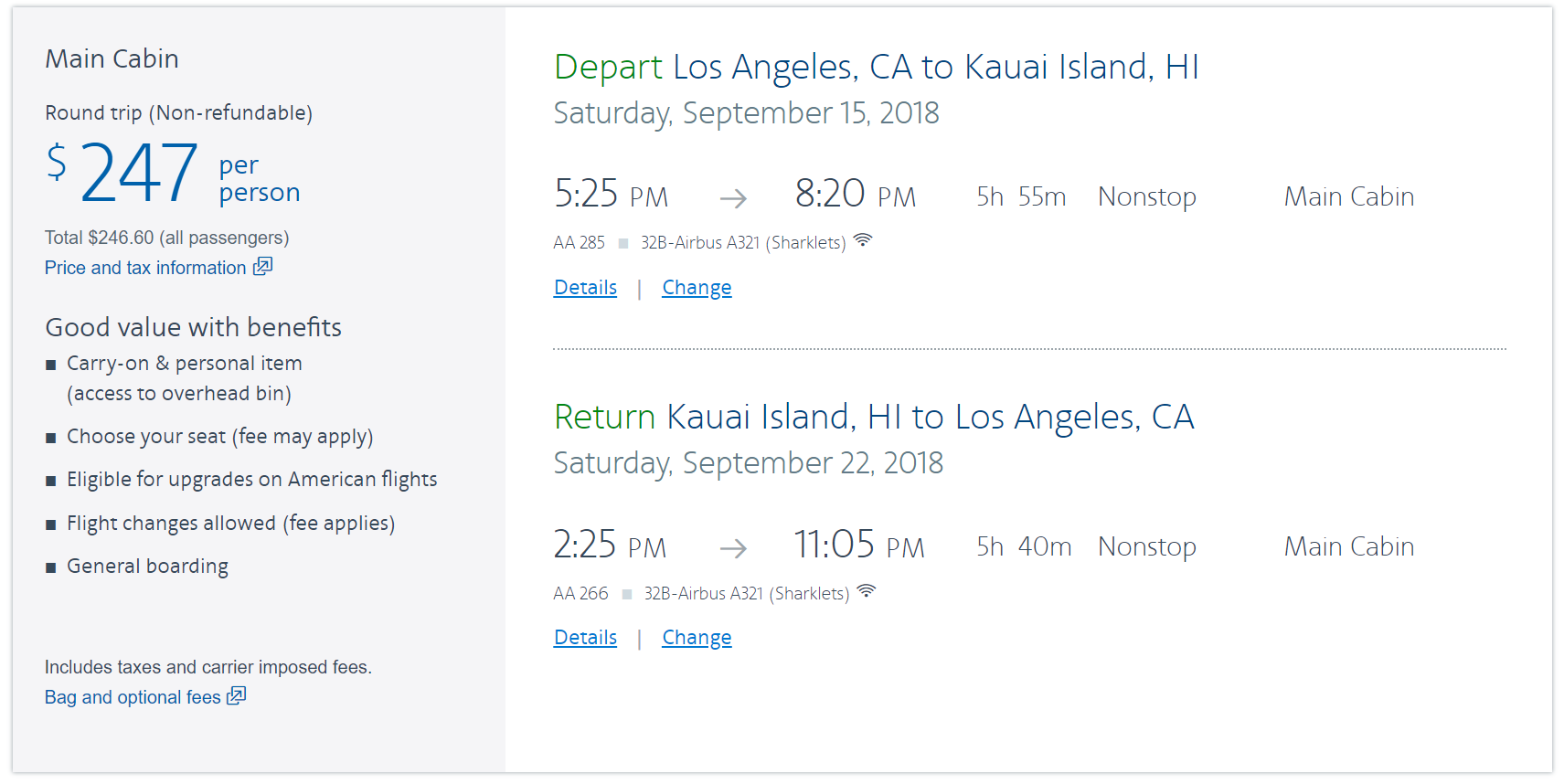This screenshot has width=1564, height=784.
Task: Click the arrow between 5:25 PM and 8:20 PM
Action: (733, 197)
